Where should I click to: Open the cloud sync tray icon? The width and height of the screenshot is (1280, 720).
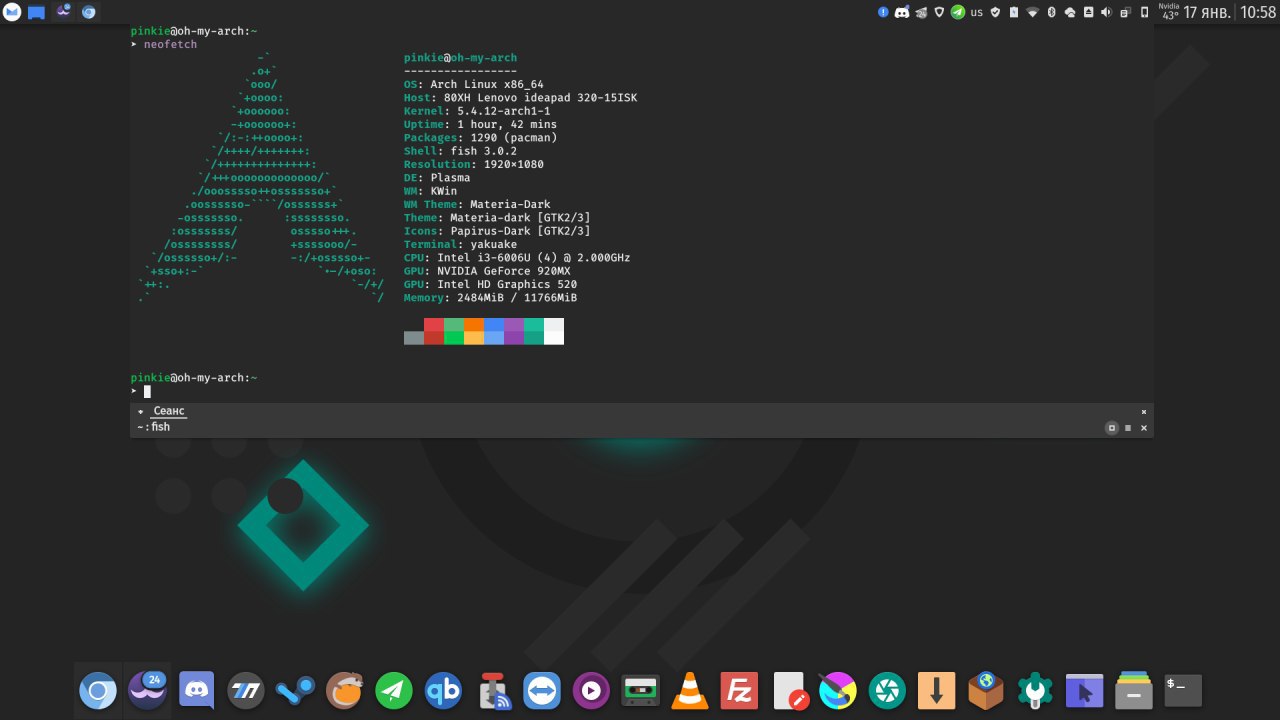pos(1070,12)
